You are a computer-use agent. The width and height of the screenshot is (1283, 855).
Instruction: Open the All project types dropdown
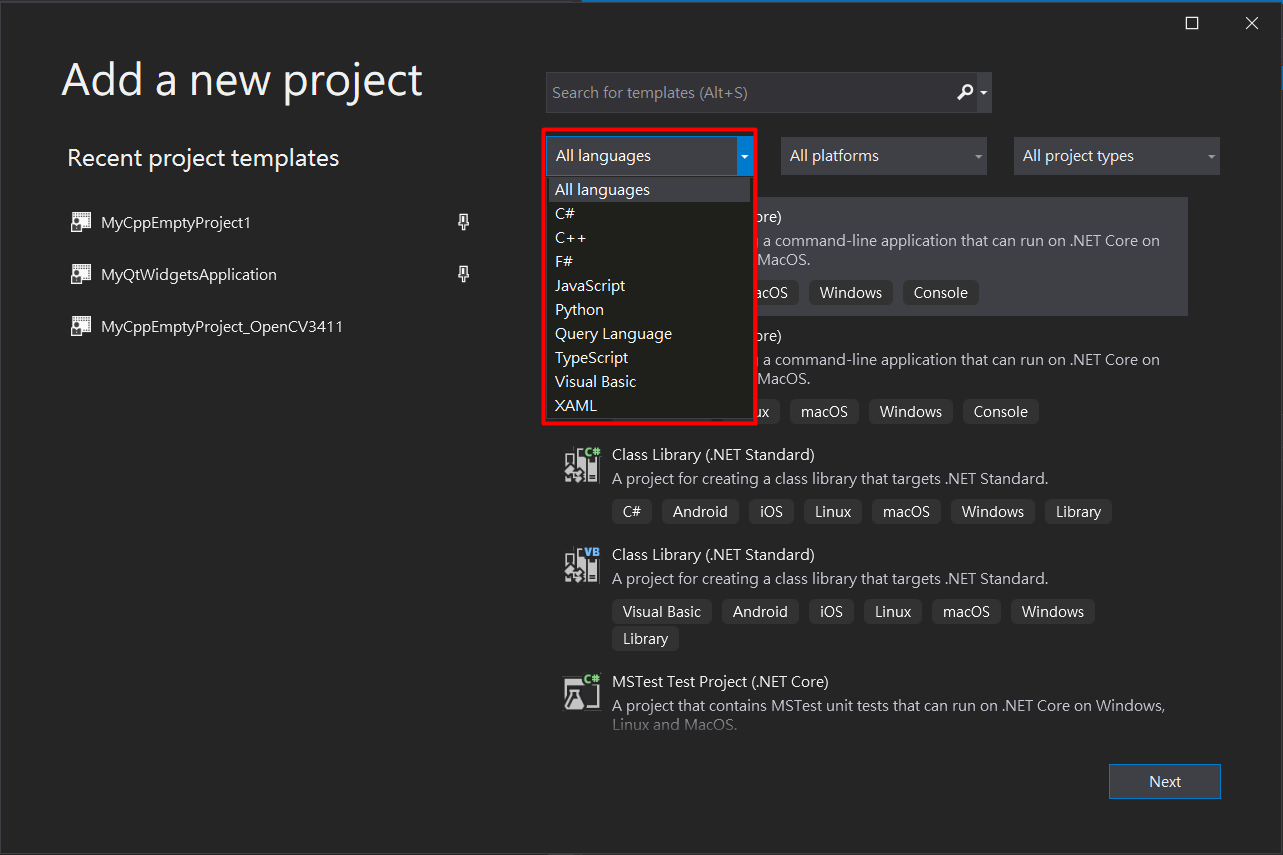click(1116, 156)
